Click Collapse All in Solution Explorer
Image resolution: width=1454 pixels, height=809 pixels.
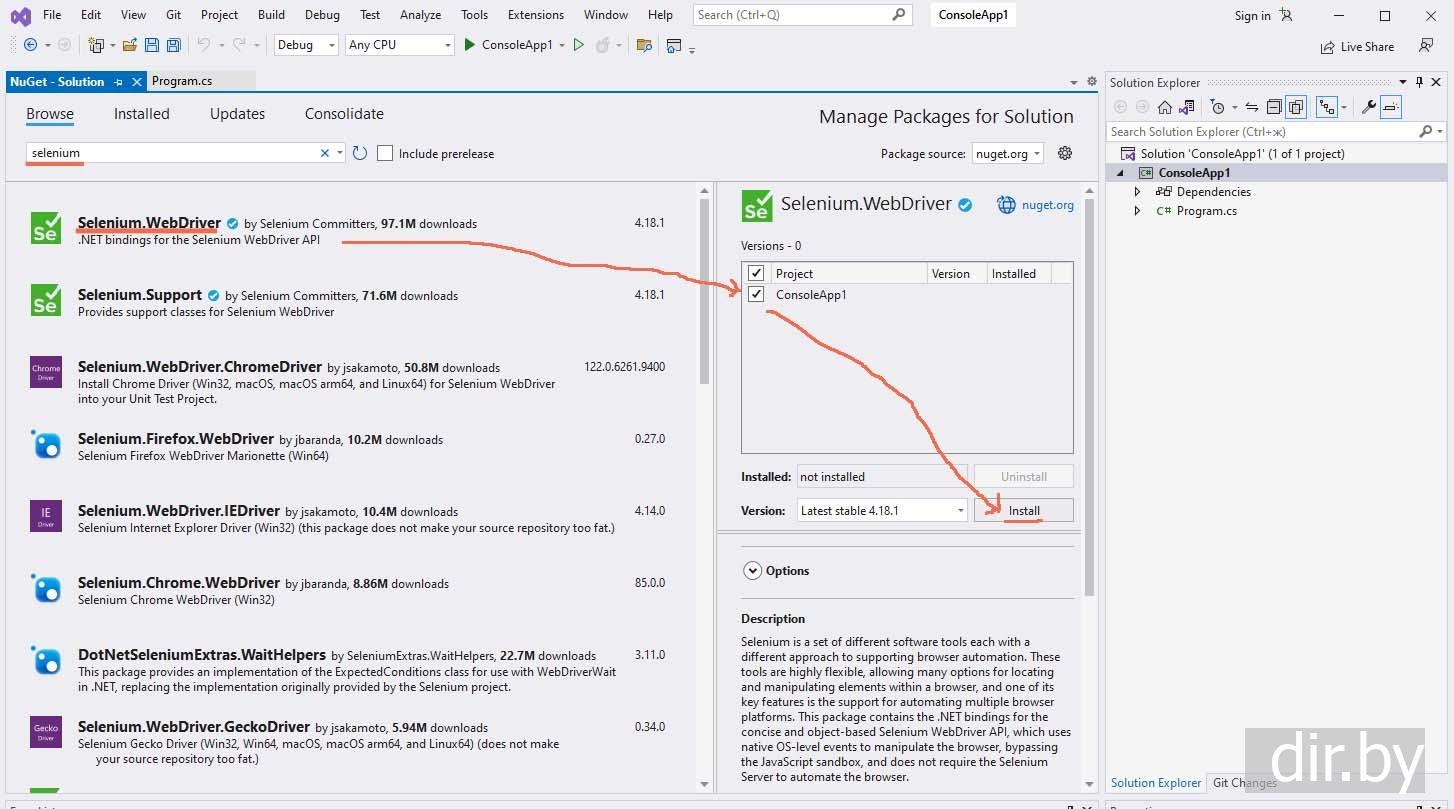pyautogui.click(x=1274, y=107)
